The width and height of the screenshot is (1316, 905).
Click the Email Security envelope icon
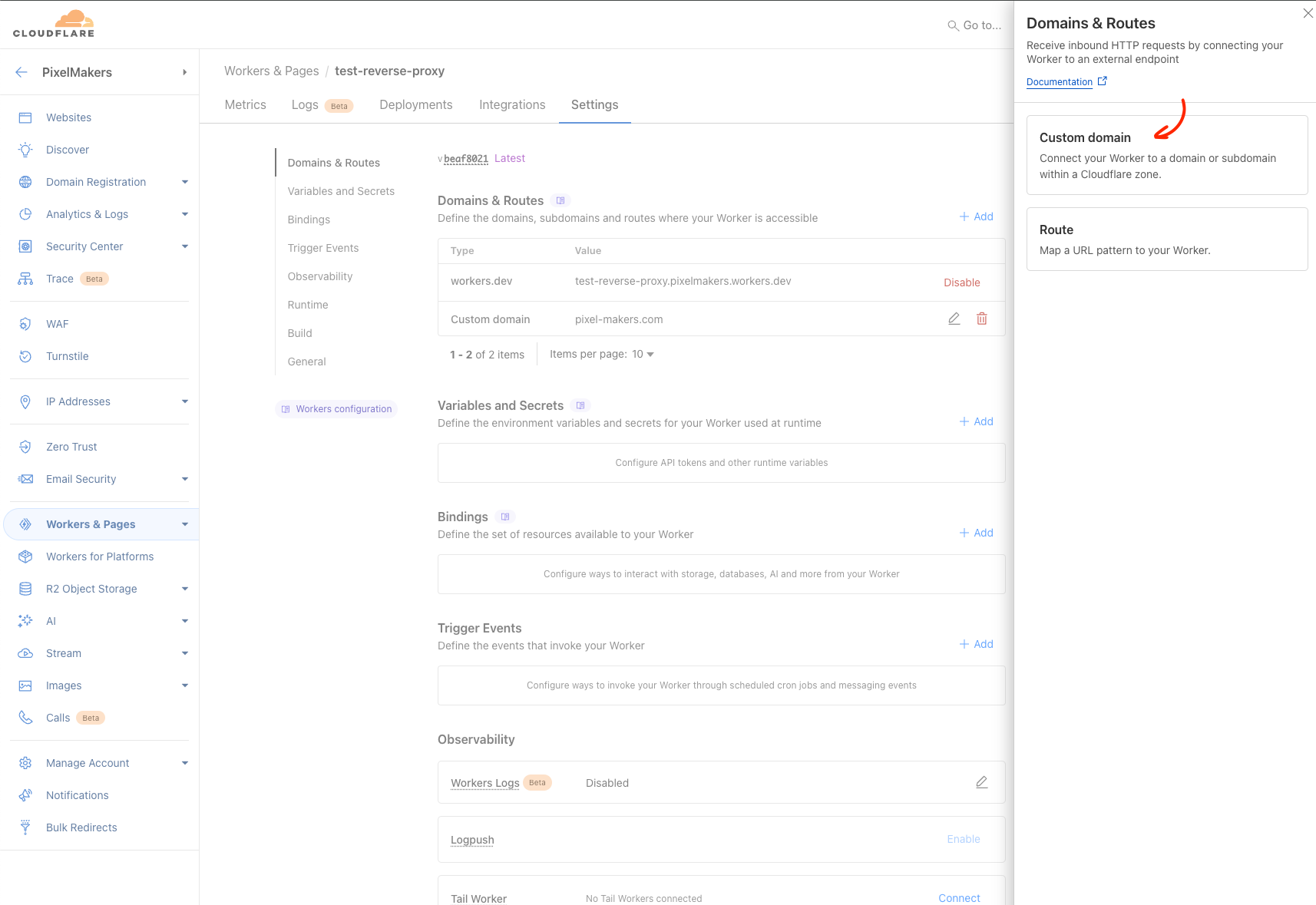click(x=25, y=479)
